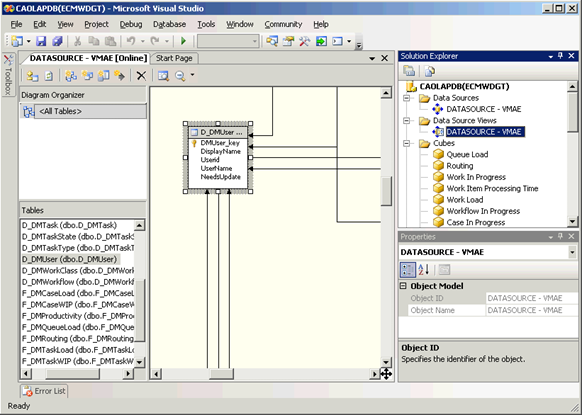
Task: Click the Save All icon
Action: (57, 41)
